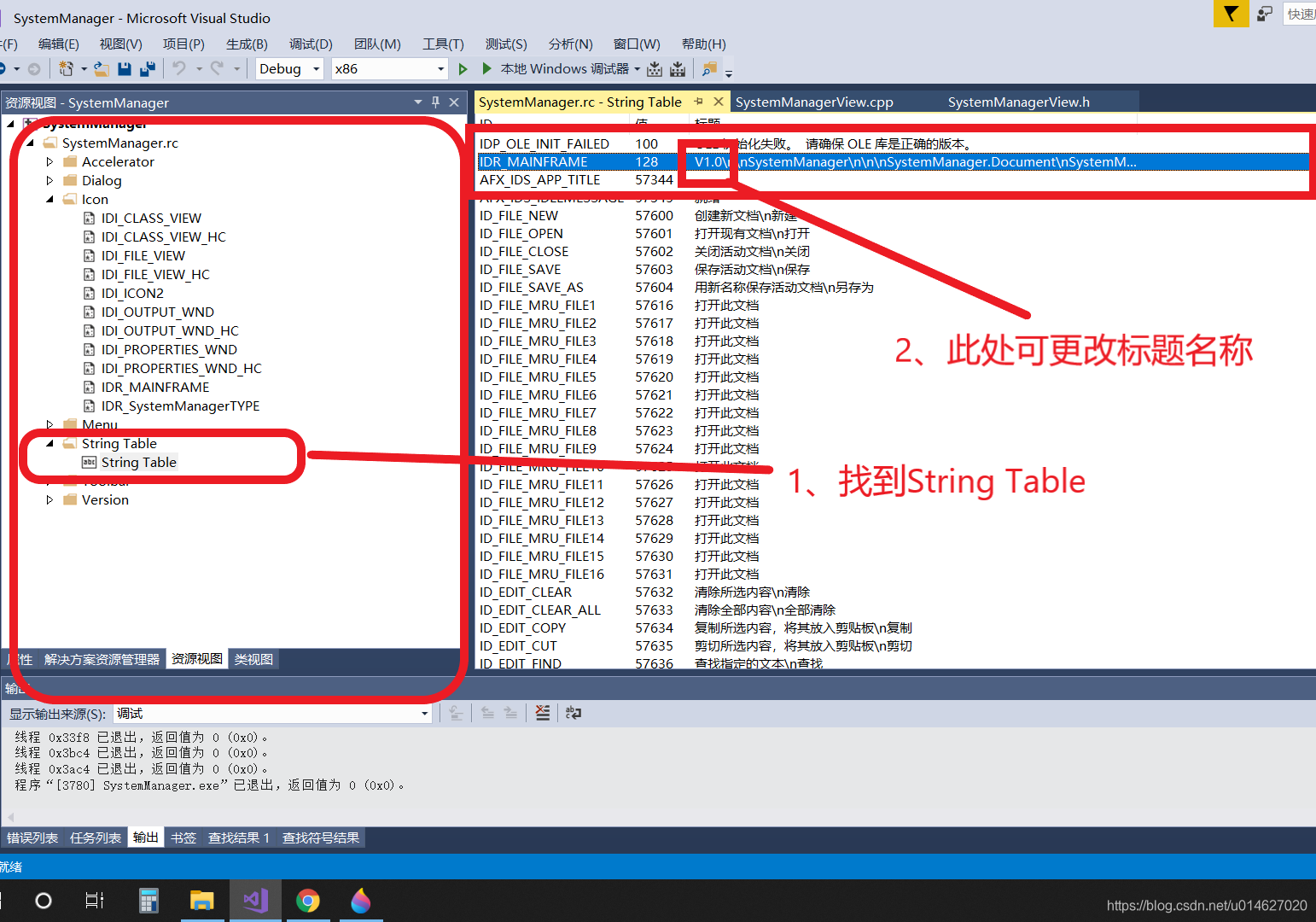The height and width of the screenshot is (922, 1316).
Task: Close the SystemManager.rc String Table tab
Action: [719, 102]
